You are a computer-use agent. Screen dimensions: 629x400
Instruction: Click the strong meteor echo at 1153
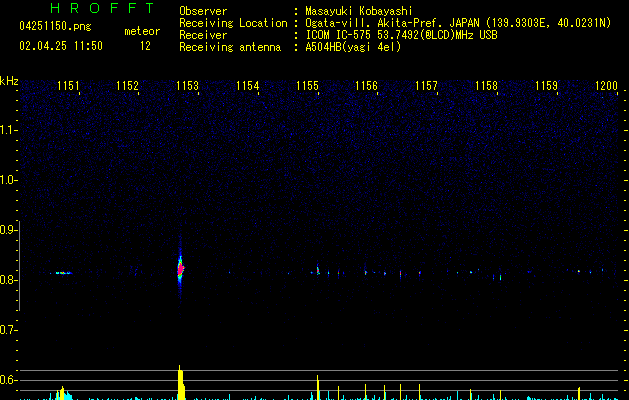[180, 268]
